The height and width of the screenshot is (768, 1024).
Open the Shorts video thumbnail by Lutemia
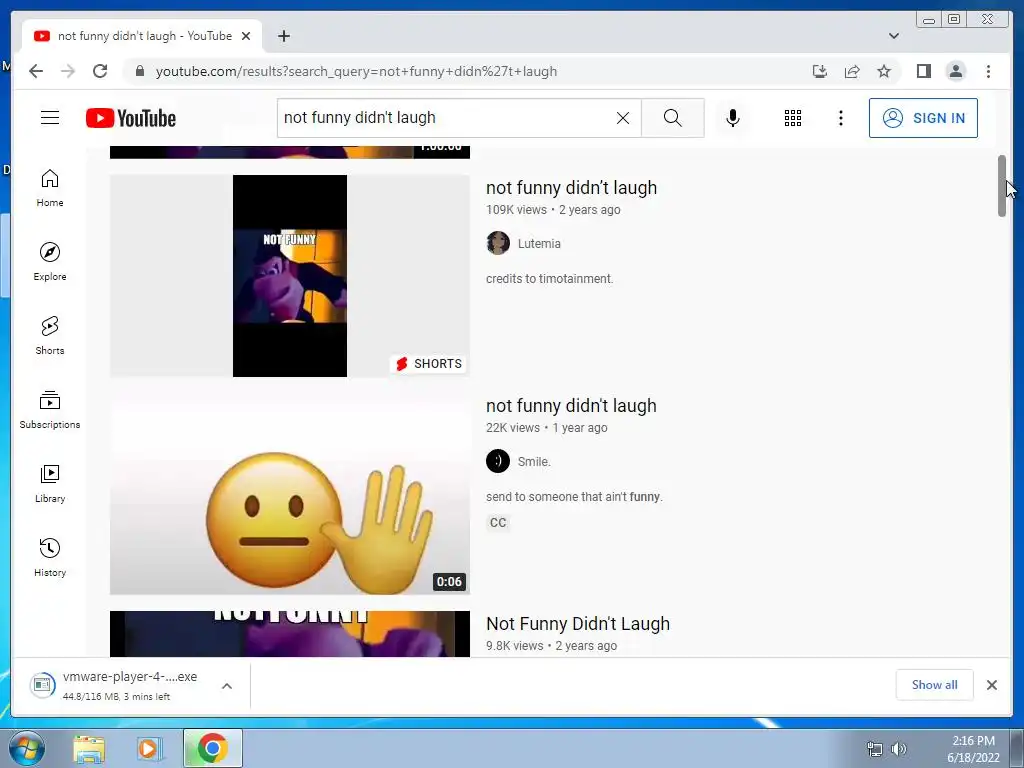pos(290,276)
